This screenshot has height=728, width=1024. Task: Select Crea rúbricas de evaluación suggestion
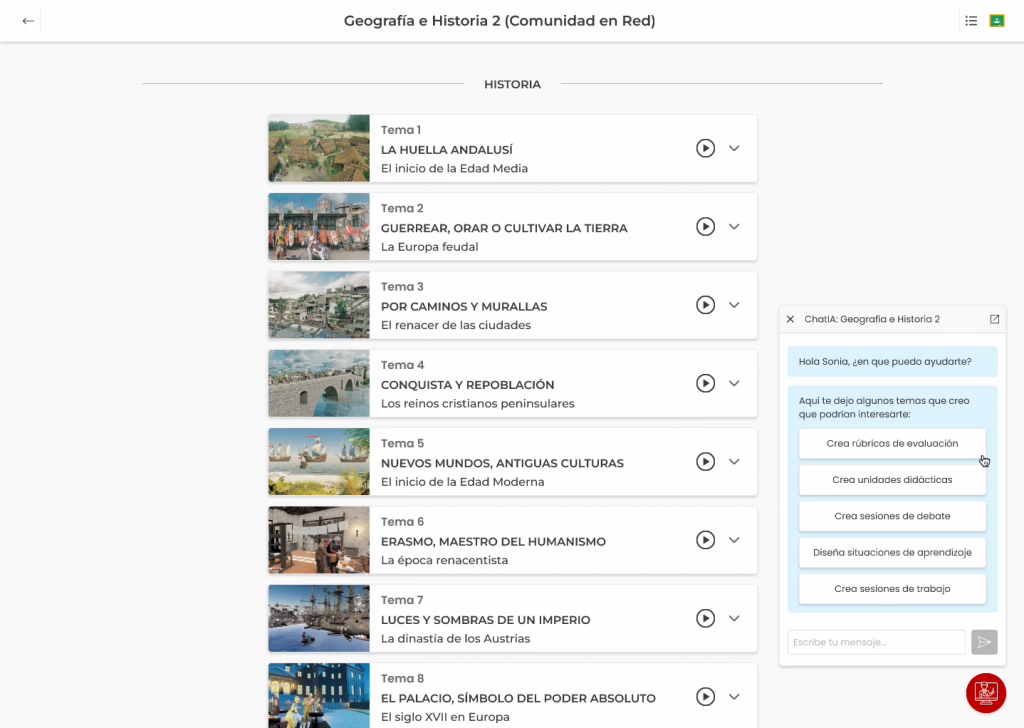coord(892,443)
